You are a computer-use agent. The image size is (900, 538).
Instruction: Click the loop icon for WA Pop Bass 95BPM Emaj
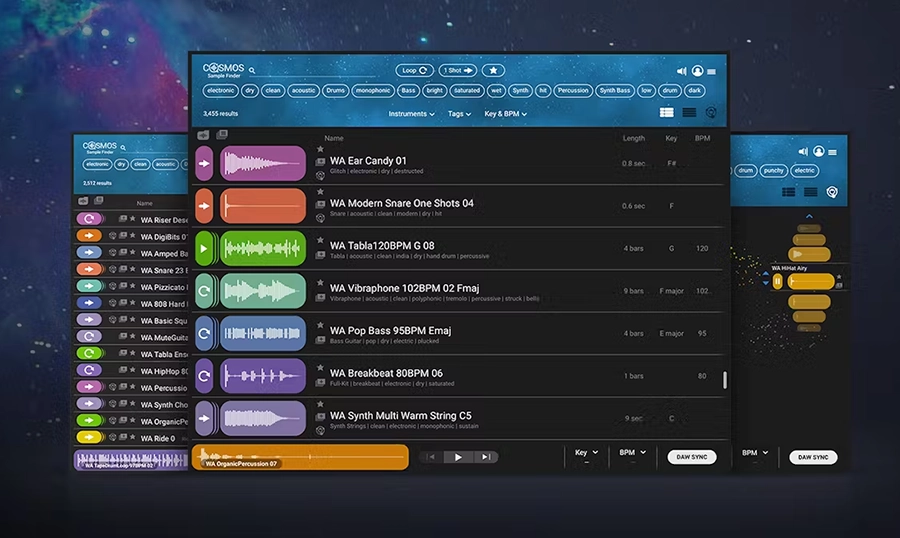coord(204,334)
